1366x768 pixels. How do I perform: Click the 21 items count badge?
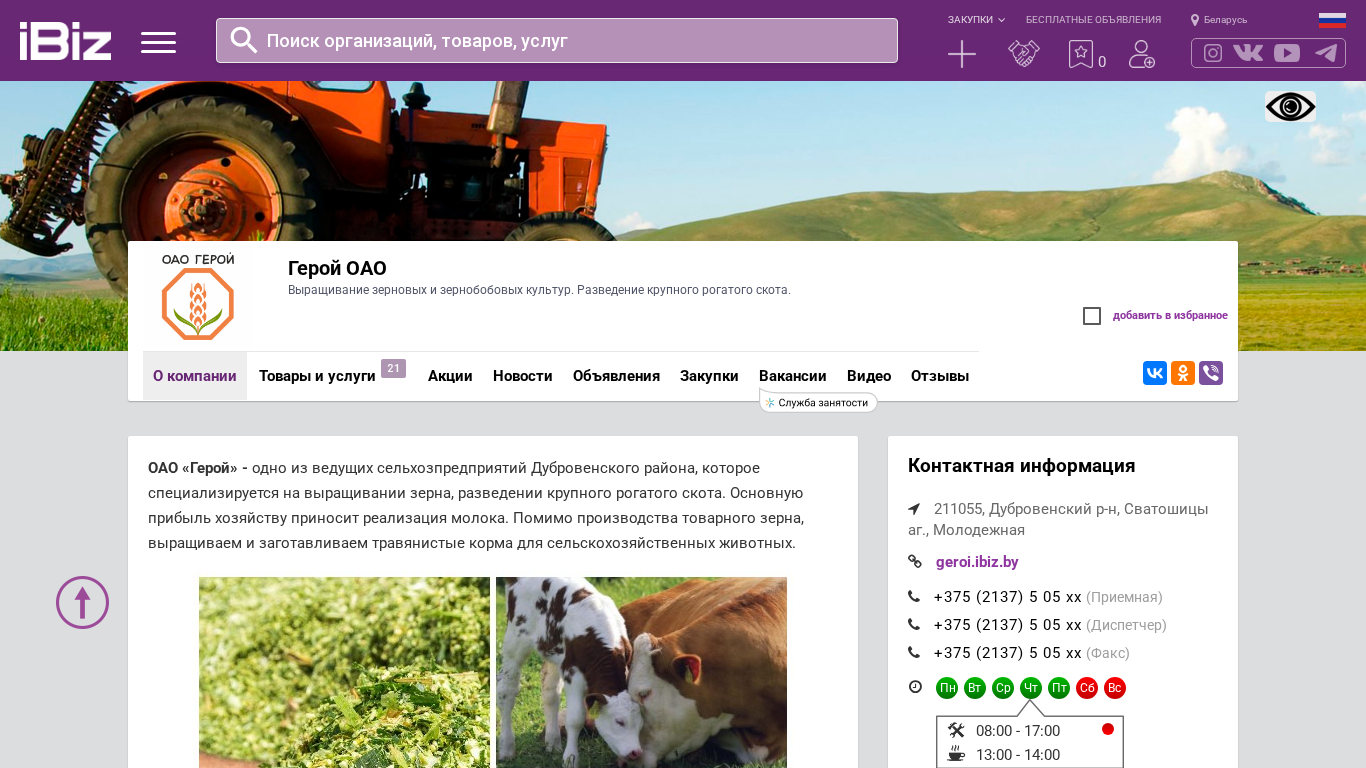coord(393,368)
